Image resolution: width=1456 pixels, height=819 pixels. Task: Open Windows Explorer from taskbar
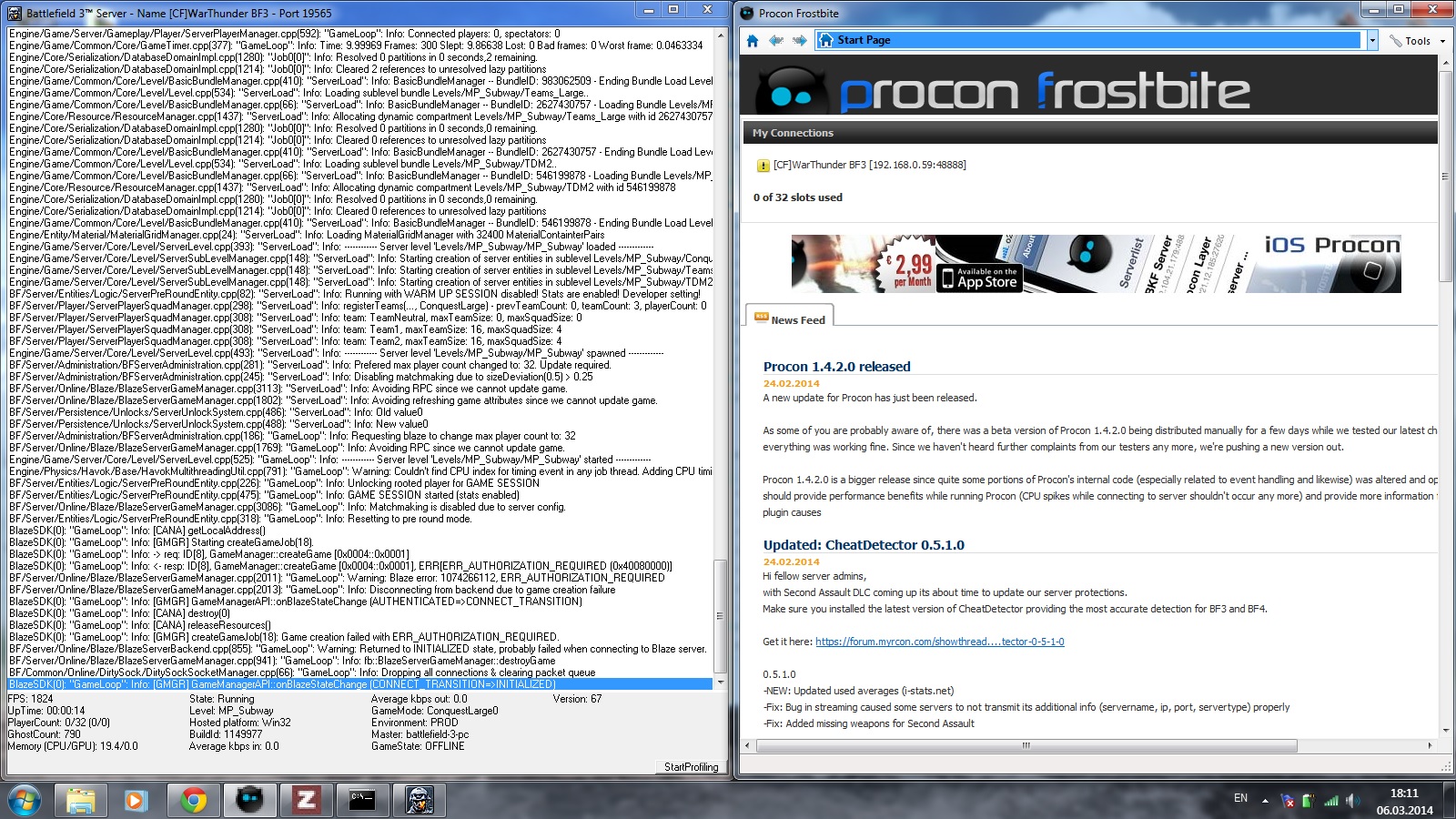pos(80,800)
